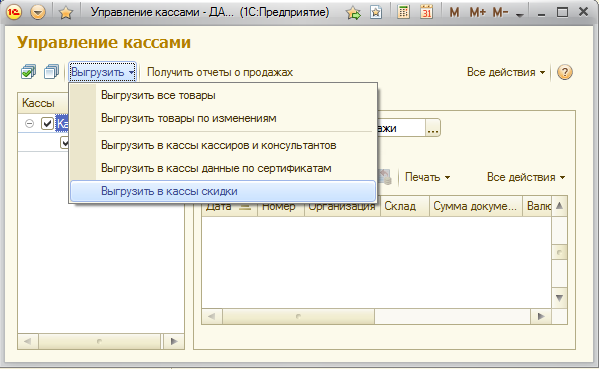Open the Печать dropdown
The image size is (599, 369).
pyautogui.click(x=427, y=177)
